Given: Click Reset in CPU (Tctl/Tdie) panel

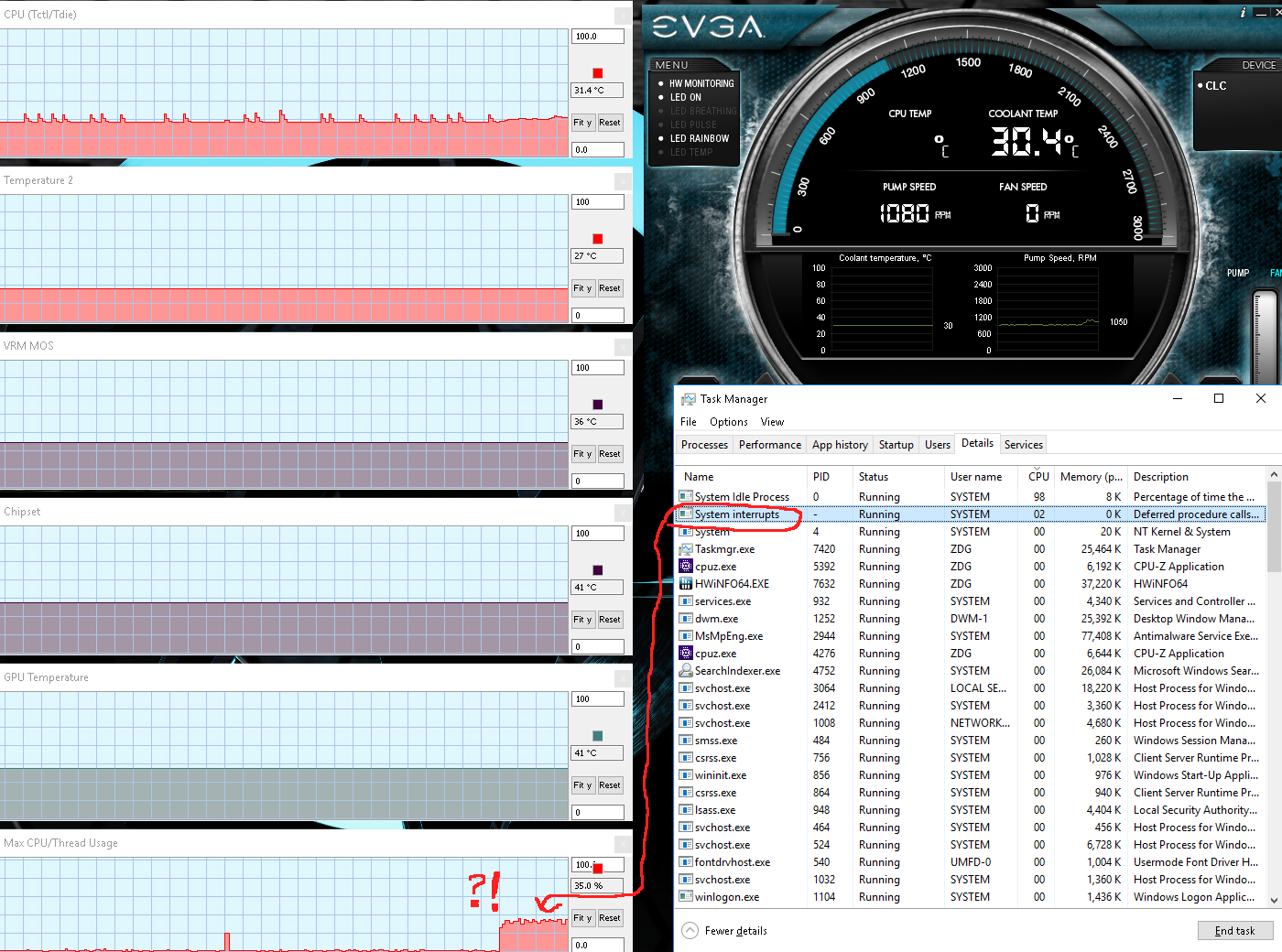Looking at the screenshot, I should pos(610,123).
